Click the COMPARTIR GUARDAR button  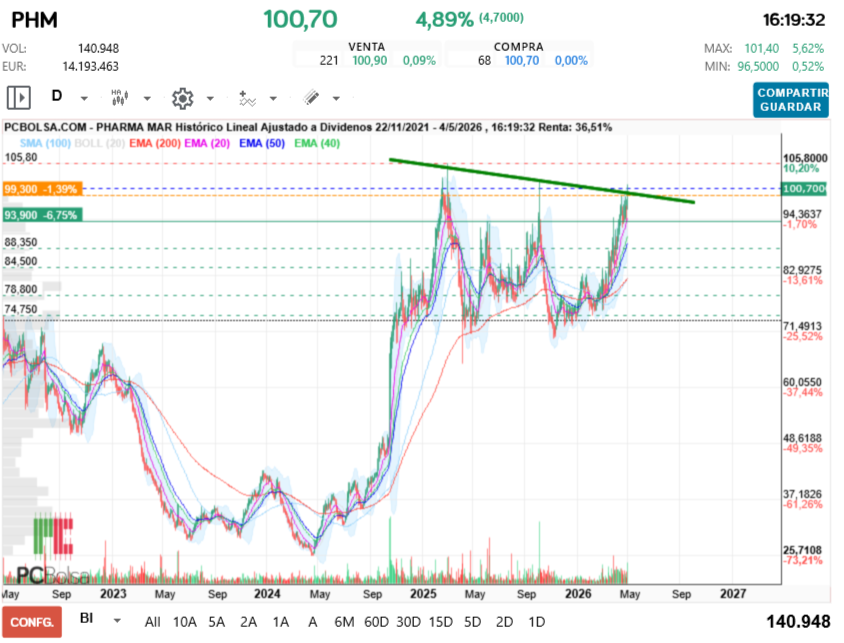[x=790, y=100]
